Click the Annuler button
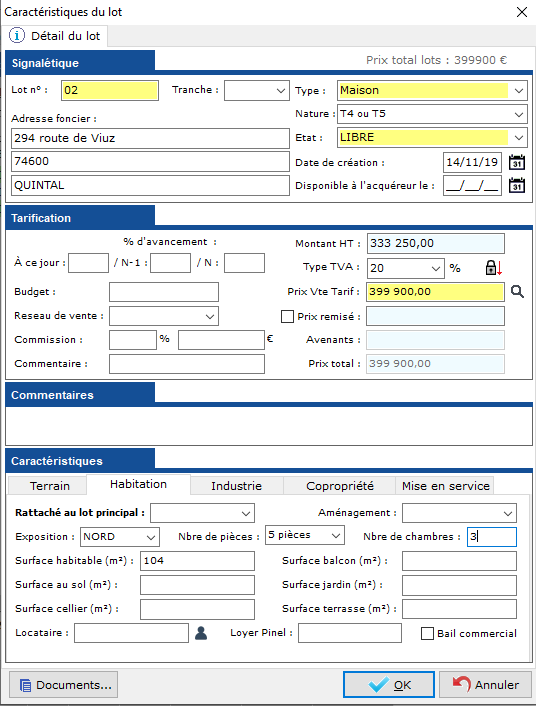Viewport: 536px width, 706px height. click(486, 685)
